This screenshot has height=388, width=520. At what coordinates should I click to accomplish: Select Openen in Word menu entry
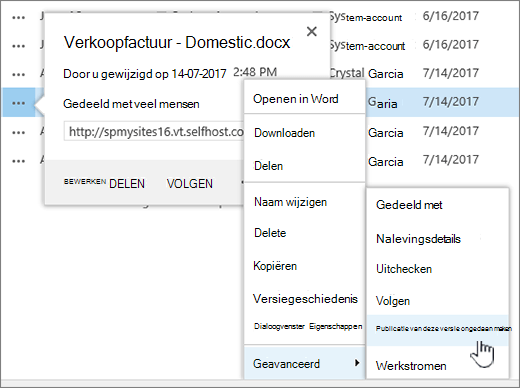pyautogui.click(x=296, y=99)
